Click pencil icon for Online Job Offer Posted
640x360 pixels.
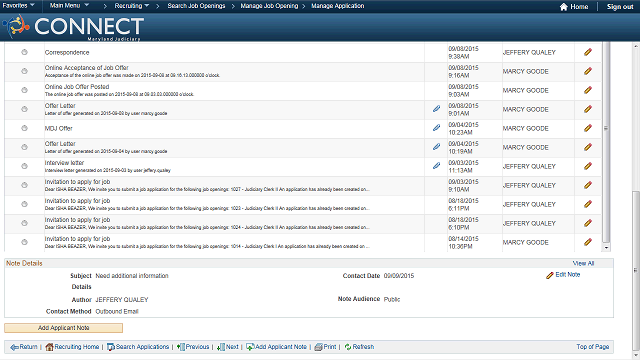588,90
